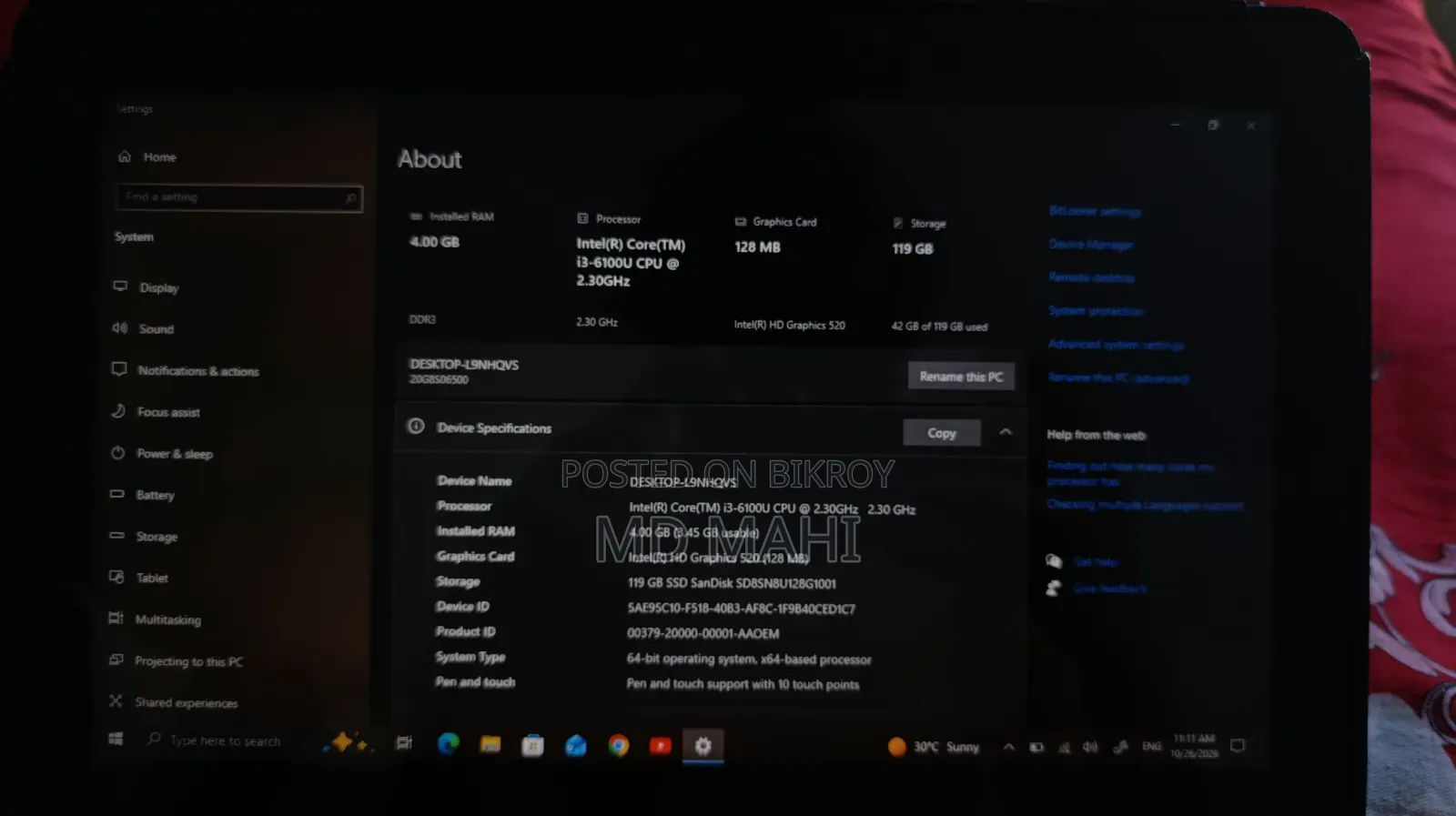Open Device Manager link

[x=1090, y=244]
